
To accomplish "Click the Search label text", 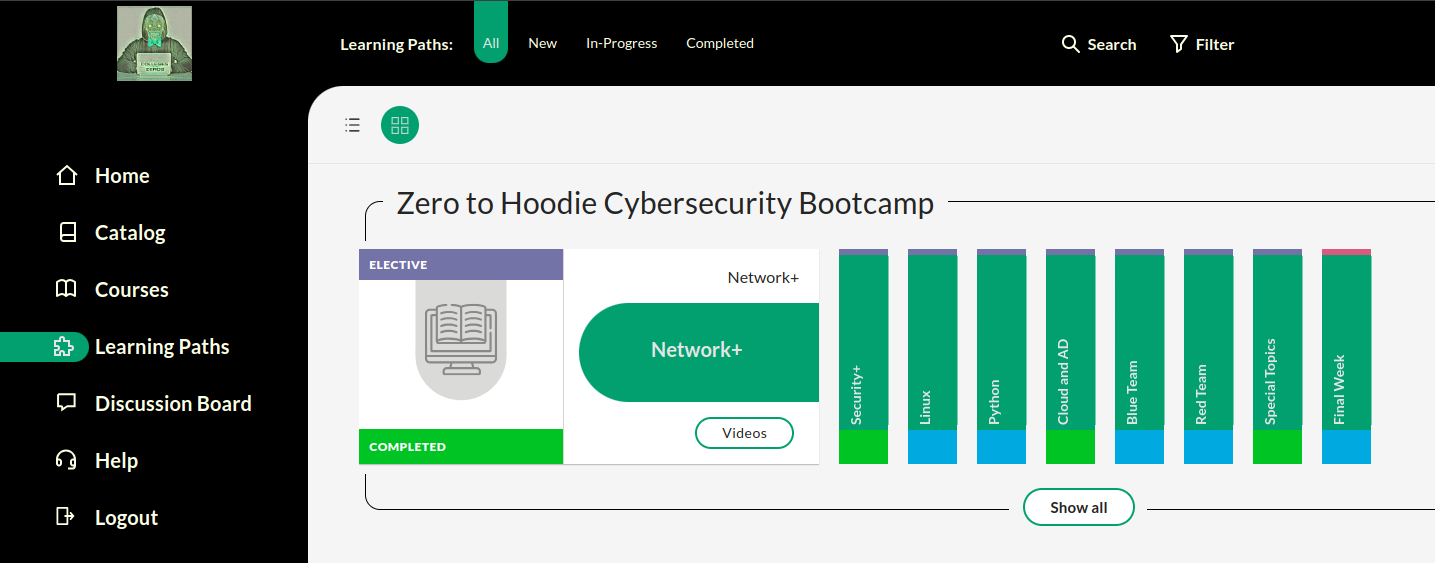I will click(x=1112, y=44).
